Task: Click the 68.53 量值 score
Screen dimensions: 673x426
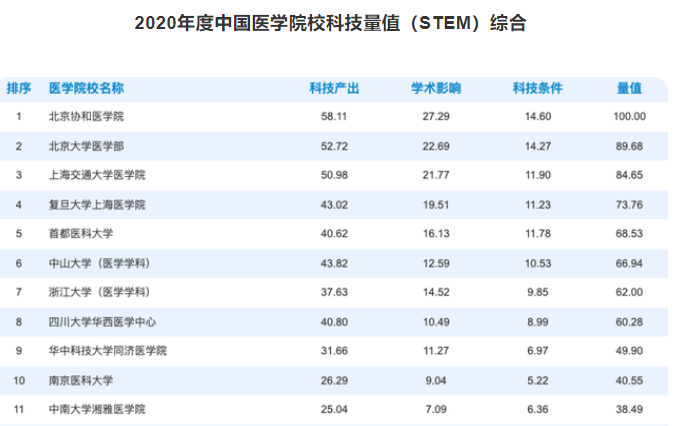Action: coord(629,233)
